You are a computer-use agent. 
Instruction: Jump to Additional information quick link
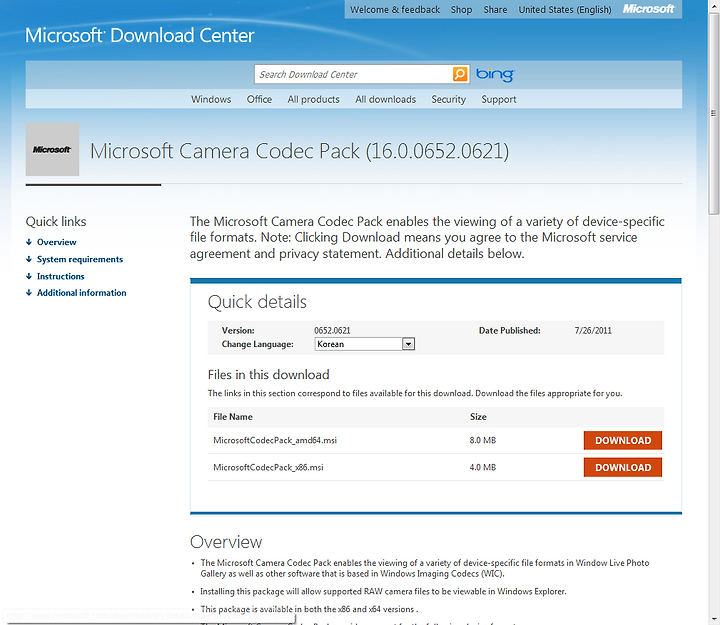[x=82, y=293]
